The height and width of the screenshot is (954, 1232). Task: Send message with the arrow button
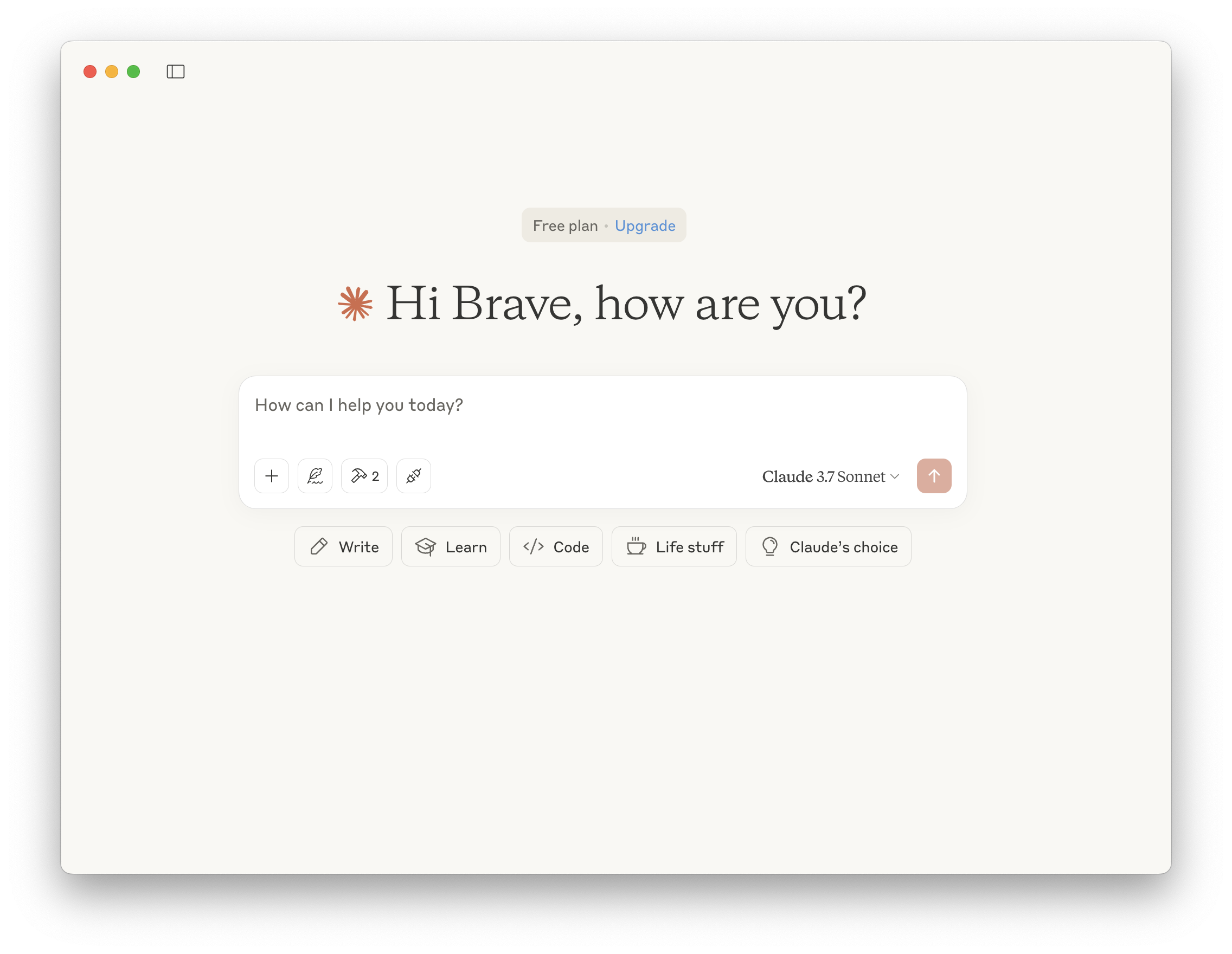[x=934, y=476]
